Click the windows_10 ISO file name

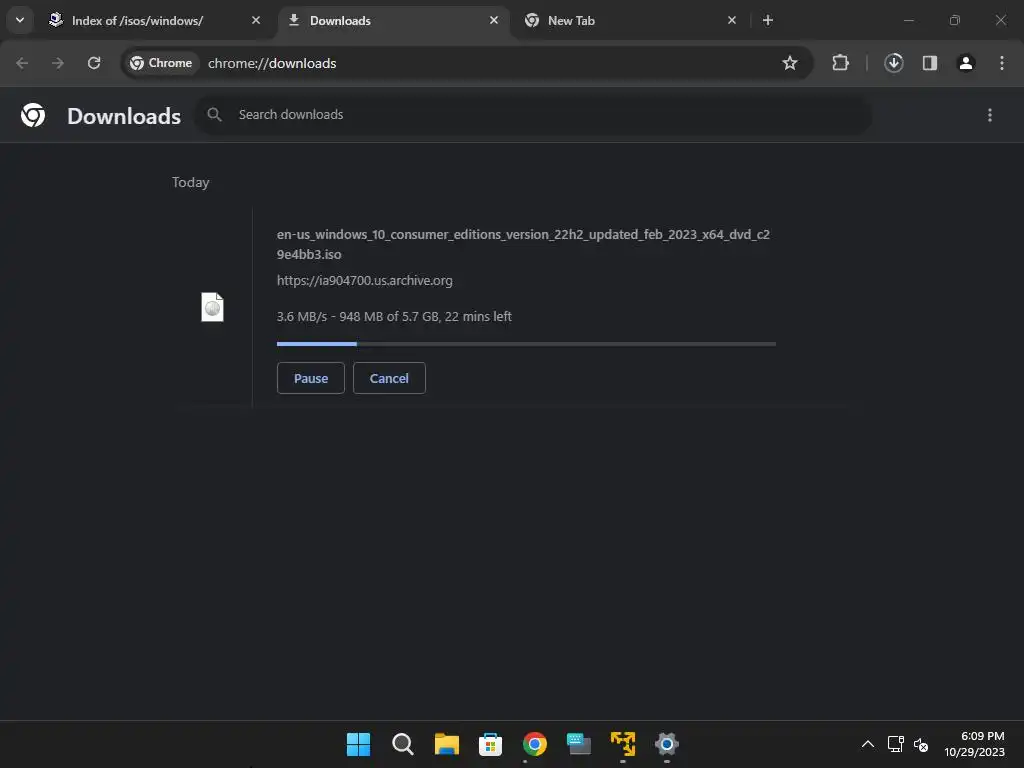click(x=523, y=244)
